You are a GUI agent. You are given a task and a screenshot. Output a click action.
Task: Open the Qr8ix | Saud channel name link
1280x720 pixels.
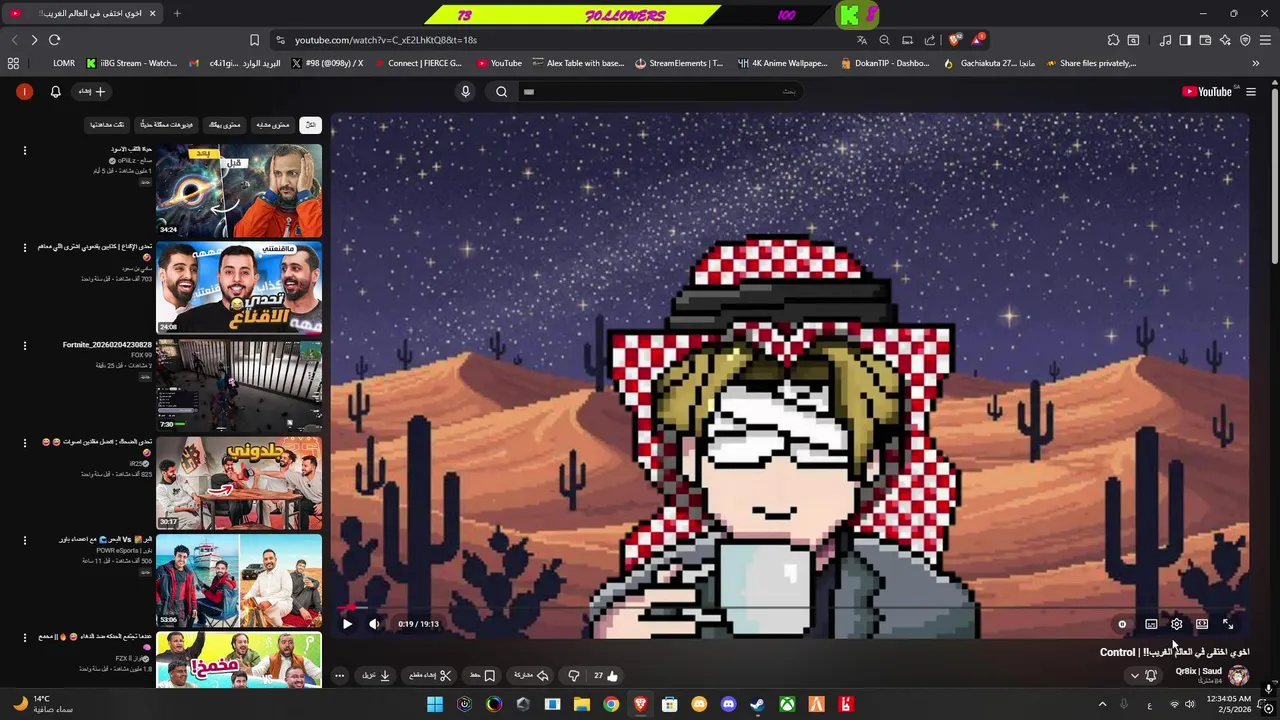[x=1198, y=671]
